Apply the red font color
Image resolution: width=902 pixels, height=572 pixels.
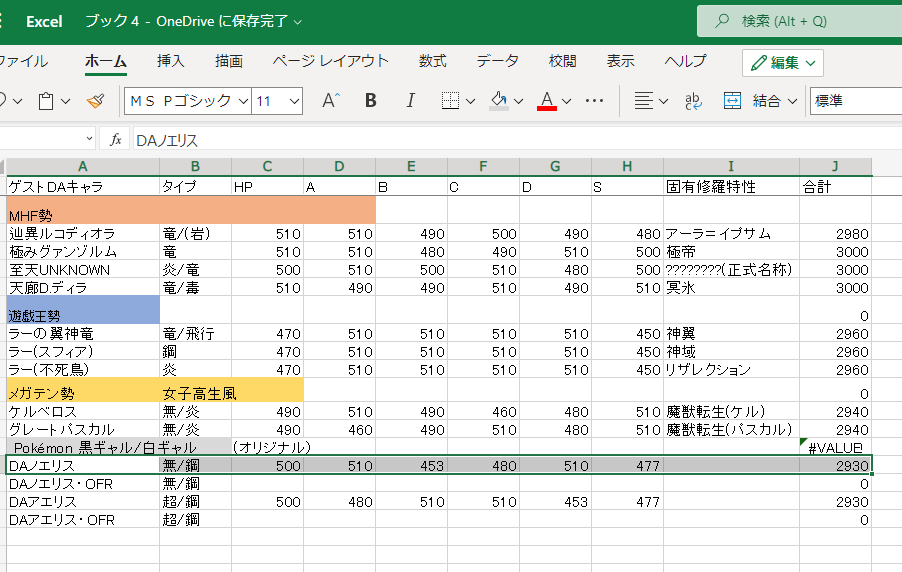[x=546, y=101]
